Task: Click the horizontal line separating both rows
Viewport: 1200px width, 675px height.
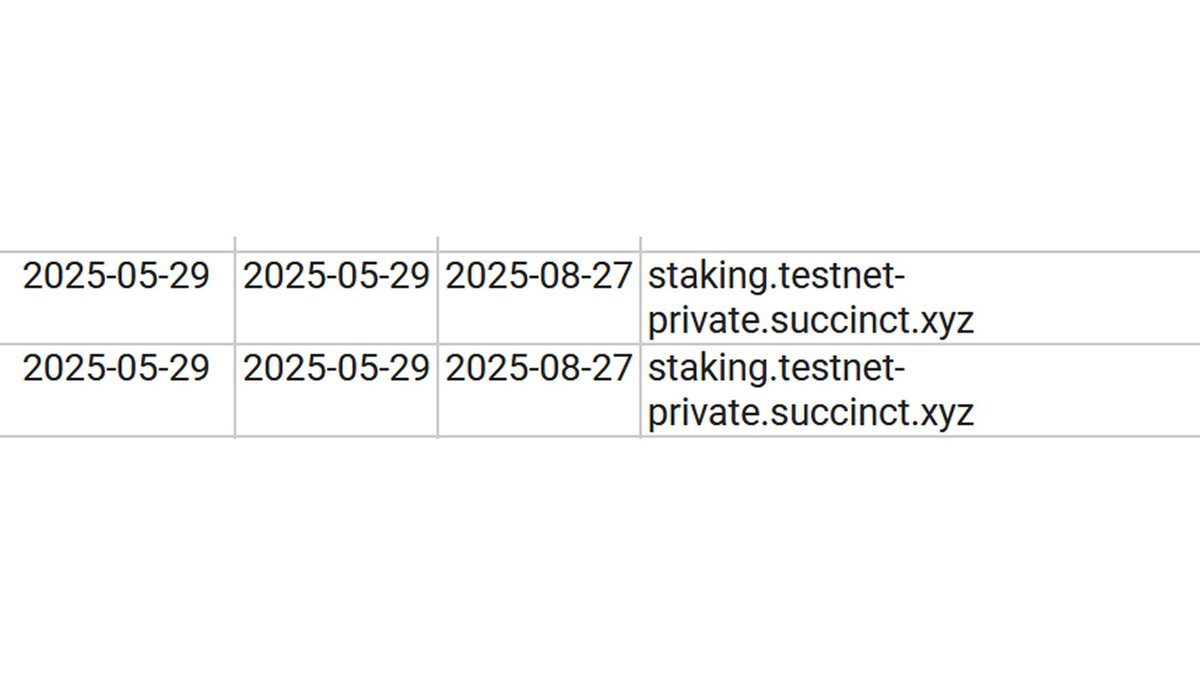Action: [600, 344]
